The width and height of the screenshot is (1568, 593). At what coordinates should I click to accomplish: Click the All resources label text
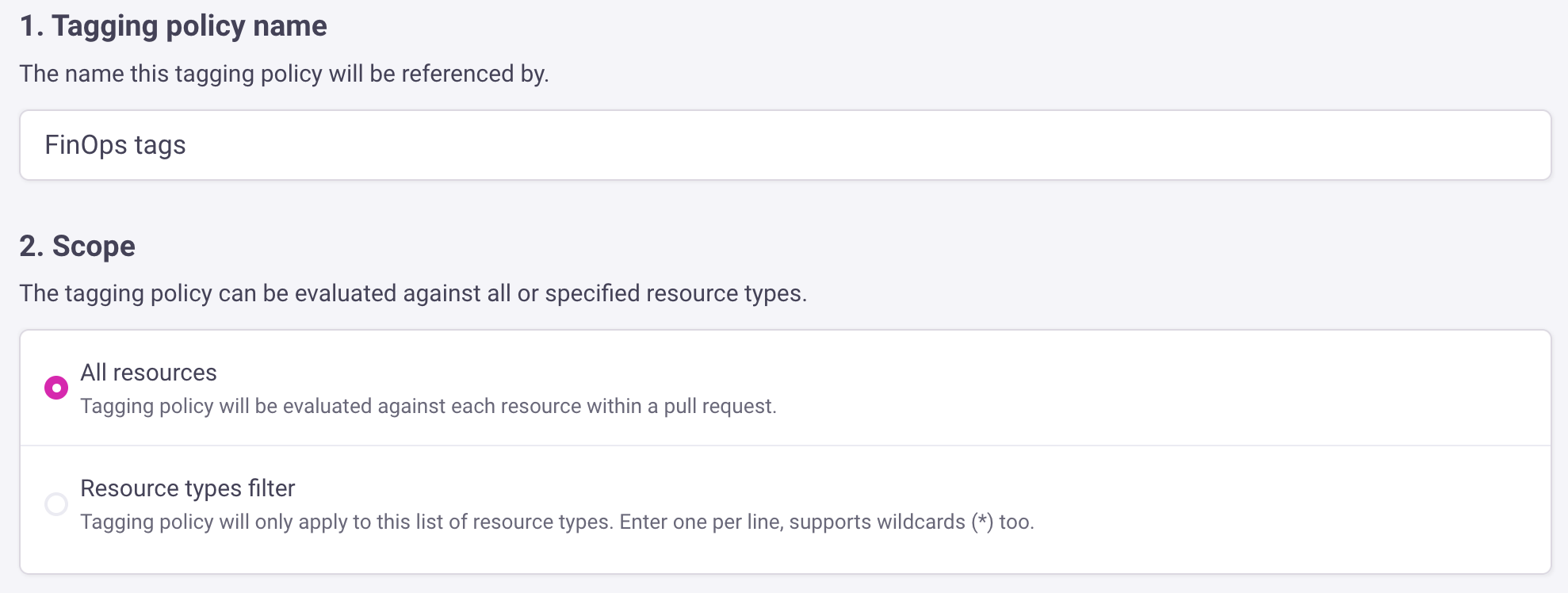coord(147,372)
